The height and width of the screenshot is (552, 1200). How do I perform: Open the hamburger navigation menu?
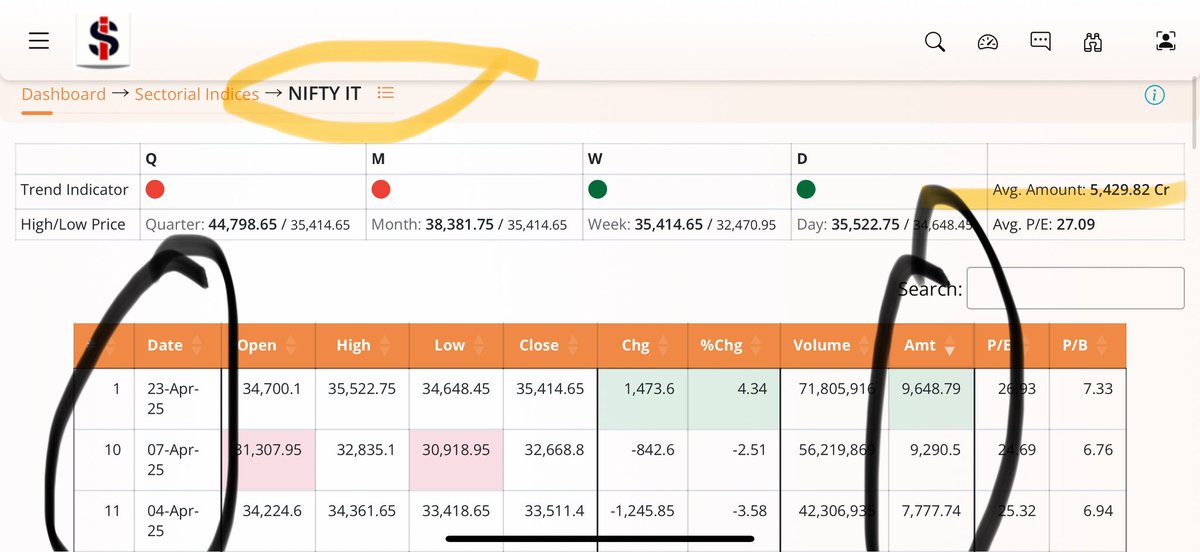click(x=39, y=41)
